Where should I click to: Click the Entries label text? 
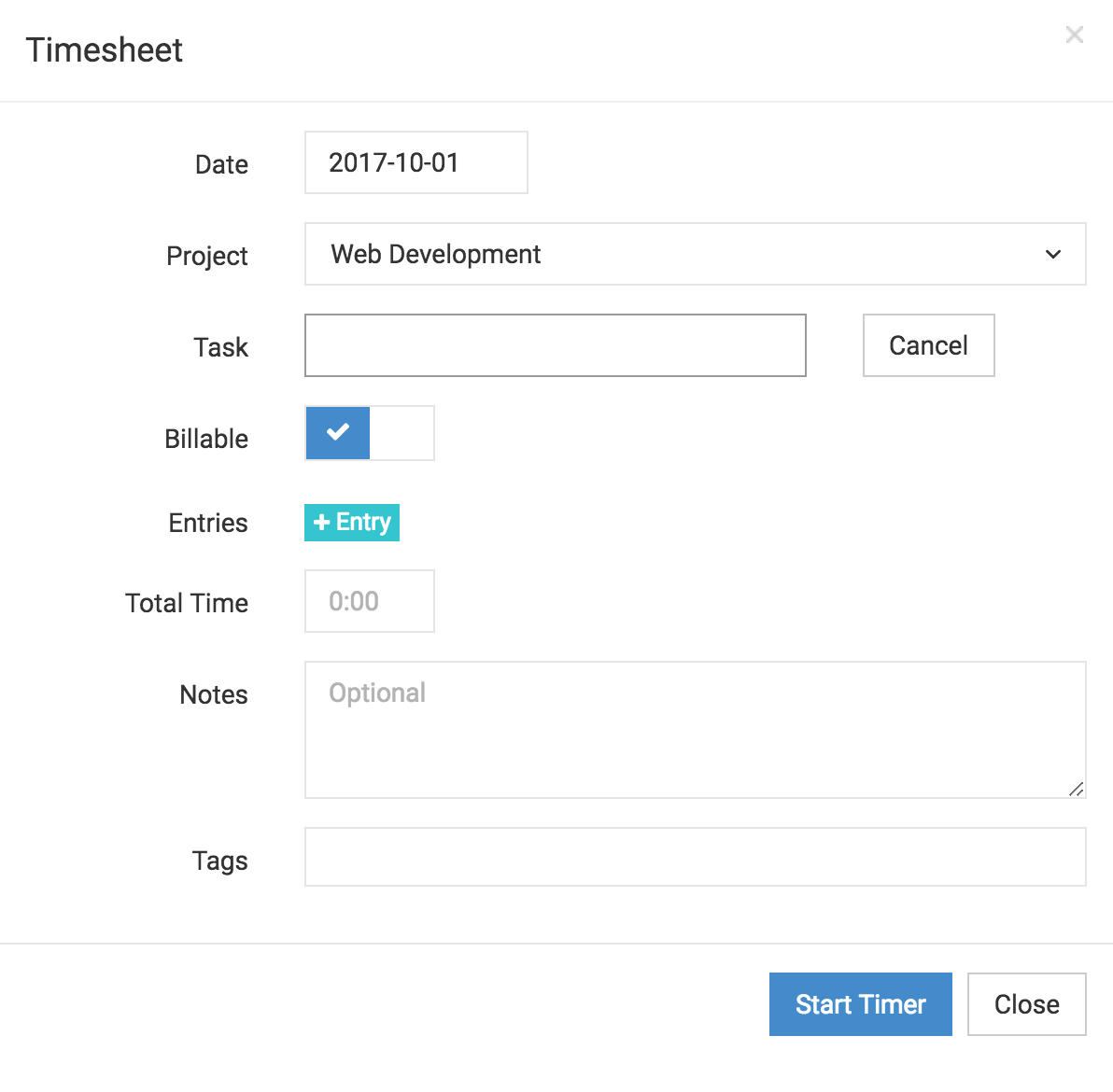click(208, 523)
